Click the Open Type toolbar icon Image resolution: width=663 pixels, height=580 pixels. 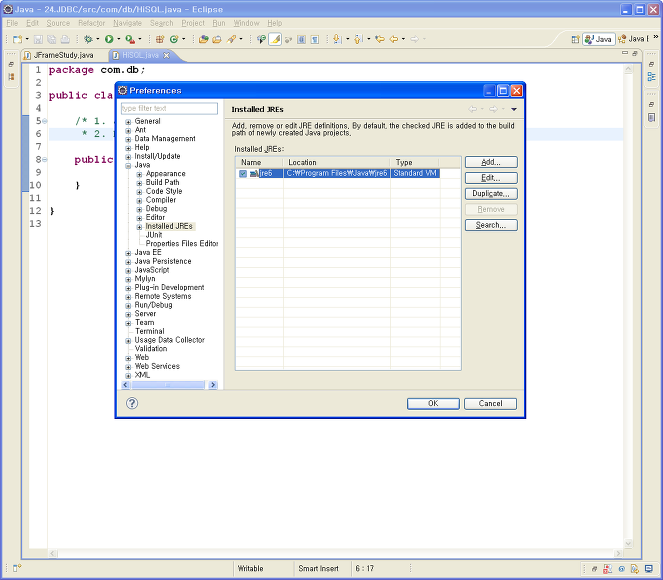(203, 39)
